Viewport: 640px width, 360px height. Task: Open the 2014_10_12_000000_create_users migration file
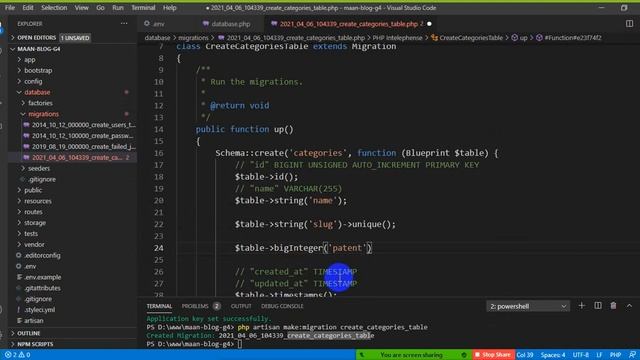click(83, 125)
